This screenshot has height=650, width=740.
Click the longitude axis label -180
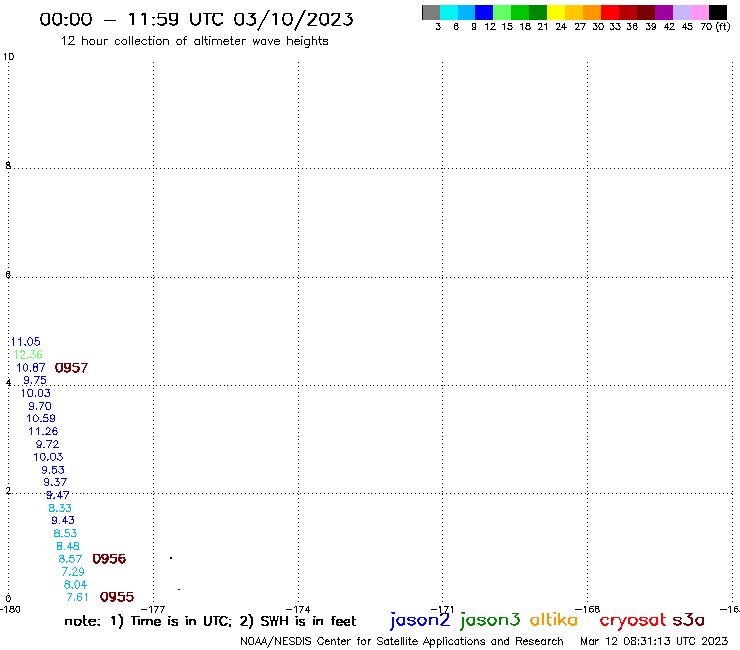point(10,609)
